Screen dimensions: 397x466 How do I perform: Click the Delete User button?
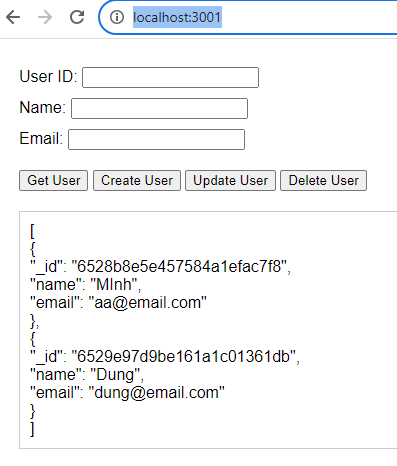click(x=323, y=181)
